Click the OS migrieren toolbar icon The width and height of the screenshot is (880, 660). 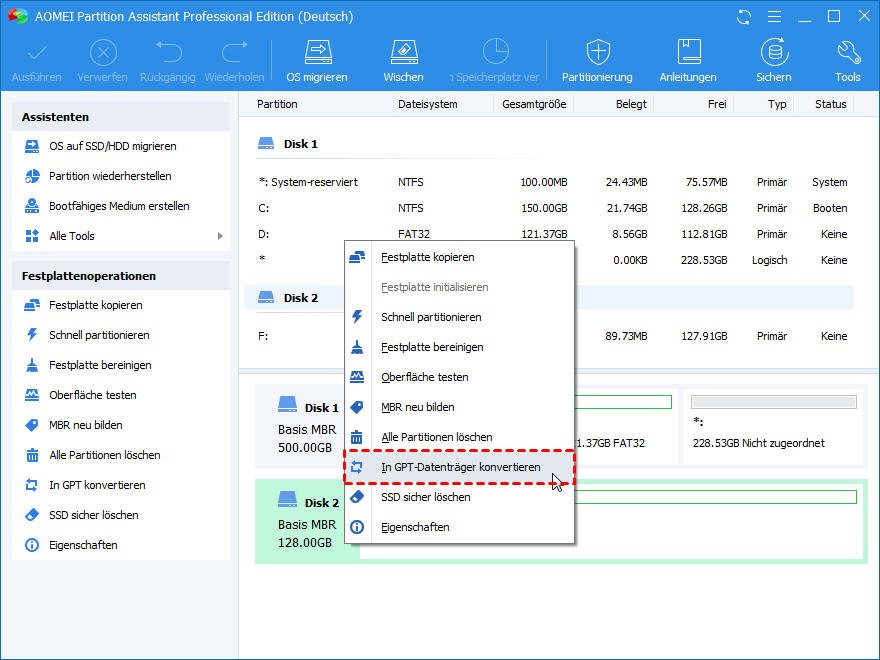pyautogui.click(x=317, y=53)
